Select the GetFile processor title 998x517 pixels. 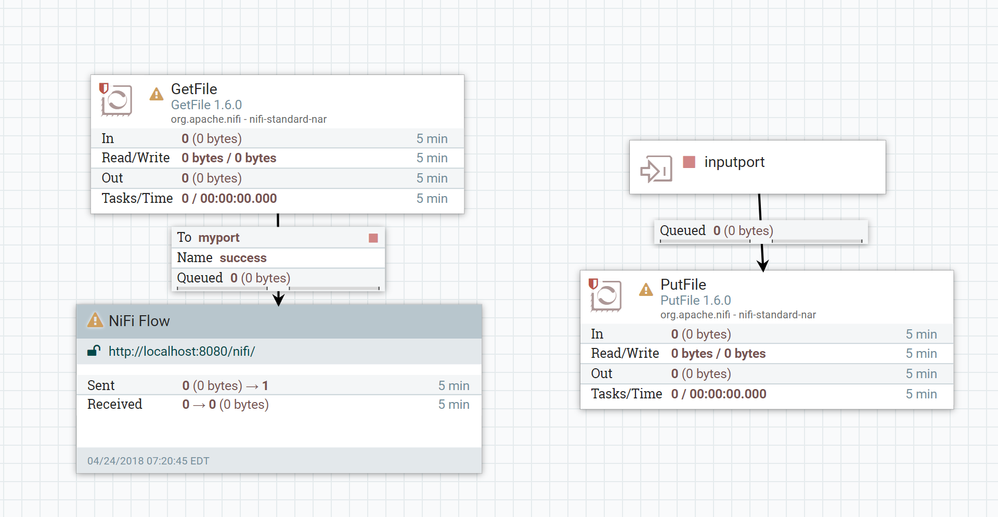[x=193, y=89]
